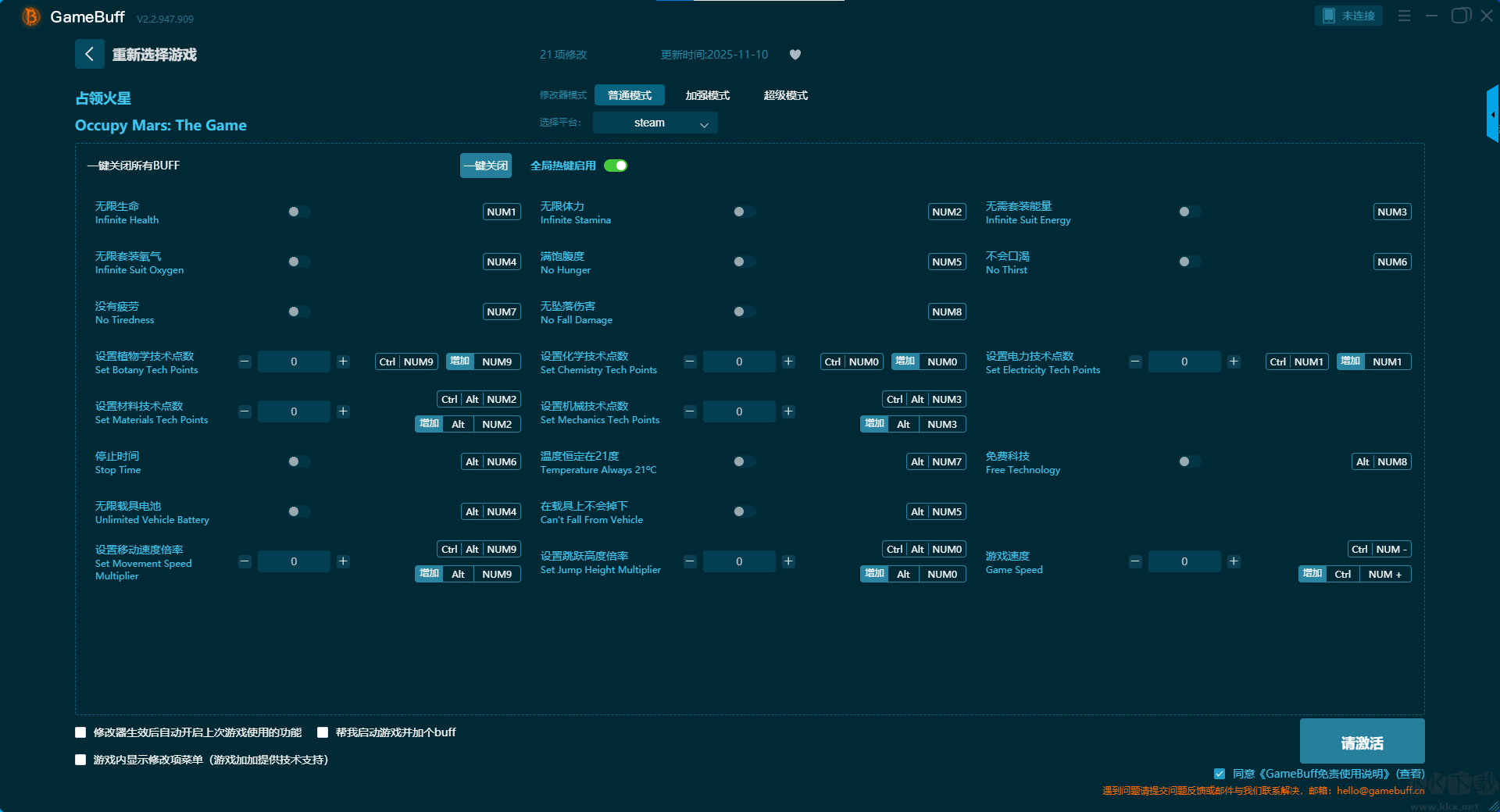
Task: Switch to 超级模式 mode tab
Action: tap(786, 95)
